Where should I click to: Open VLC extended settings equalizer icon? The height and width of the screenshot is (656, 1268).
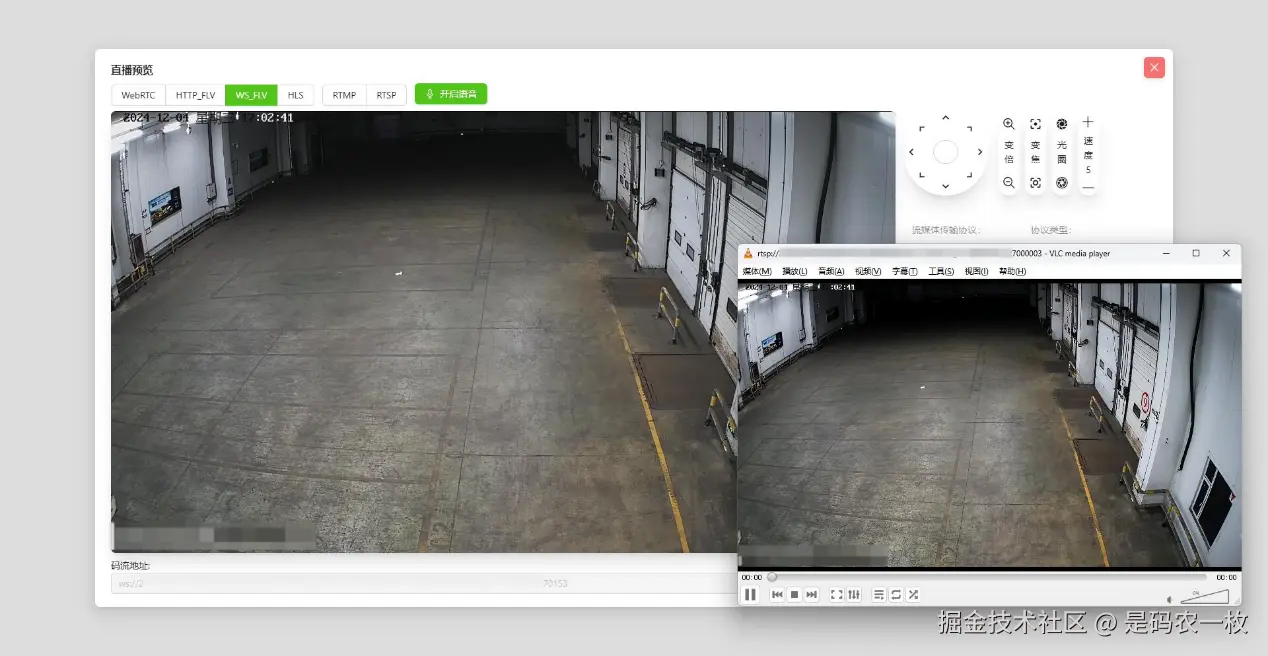point(854,594)
